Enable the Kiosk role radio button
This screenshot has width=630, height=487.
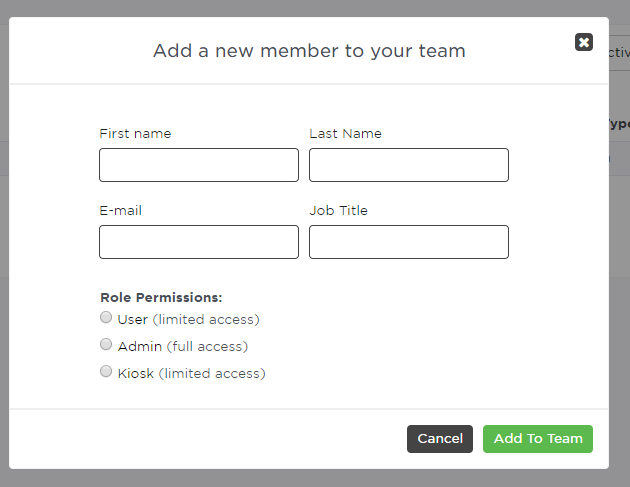106,372
